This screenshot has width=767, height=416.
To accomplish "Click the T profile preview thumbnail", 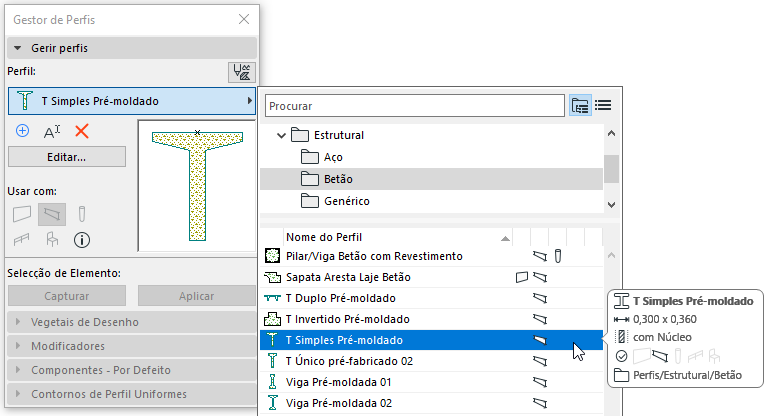I will [197, 186].
